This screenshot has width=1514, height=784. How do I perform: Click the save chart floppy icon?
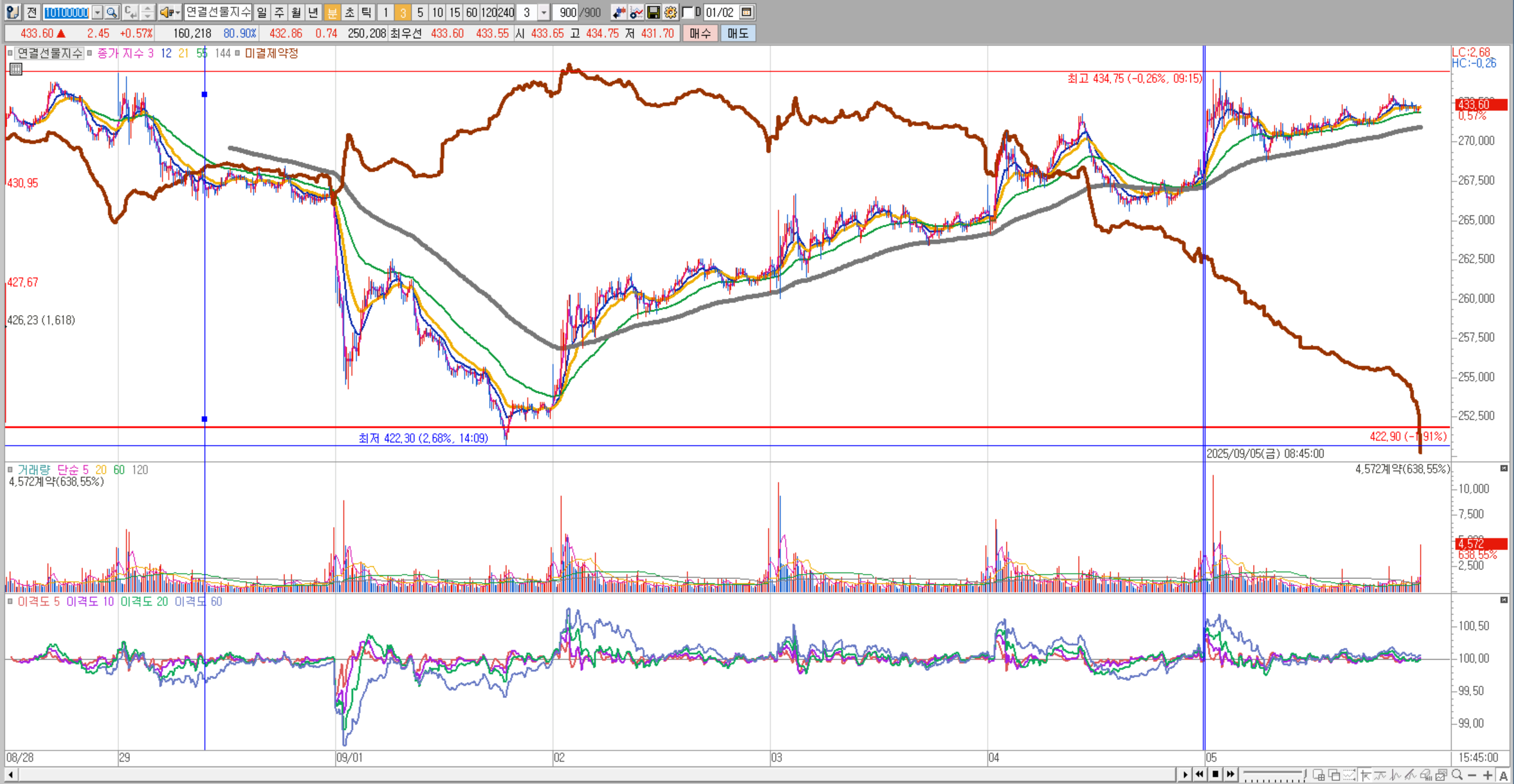coord(653,12)
